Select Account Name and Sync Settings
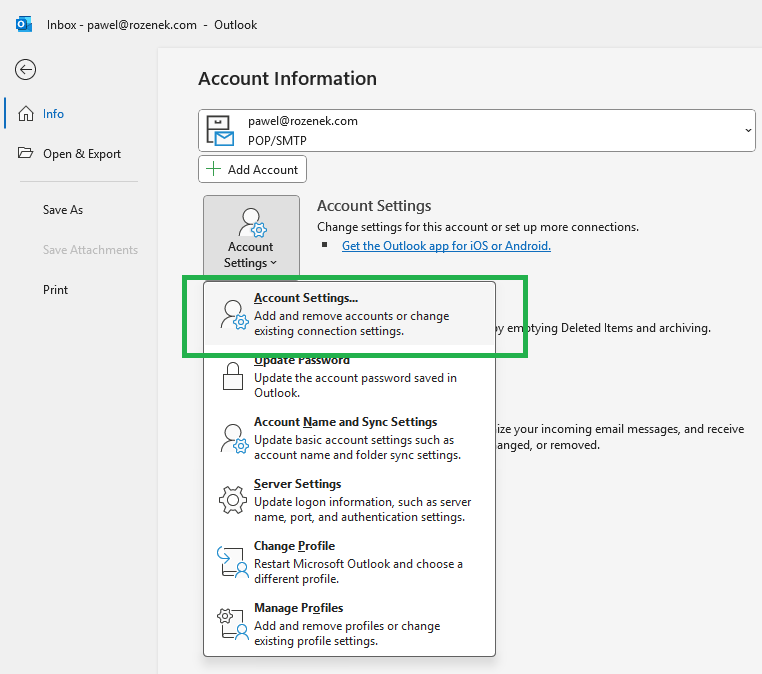762x674 pixels. [x=349, y=438]
